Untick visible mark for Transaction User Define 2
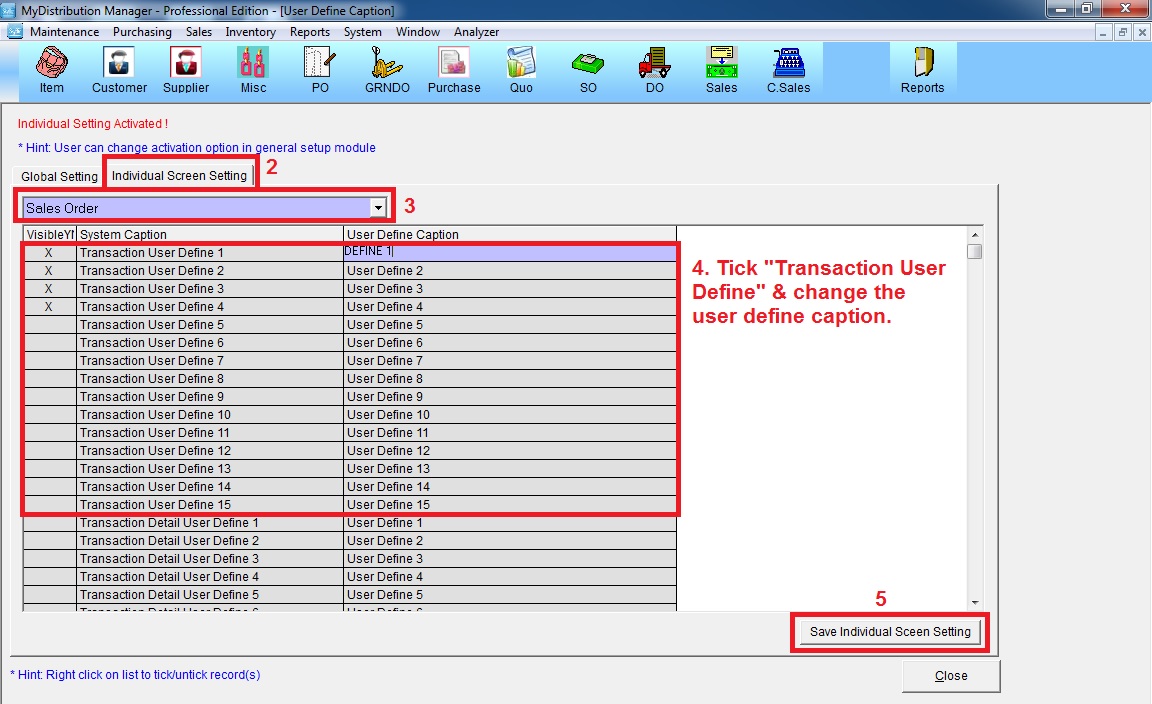Screen dimensions: 1152x704 click(x=48, y=271)
